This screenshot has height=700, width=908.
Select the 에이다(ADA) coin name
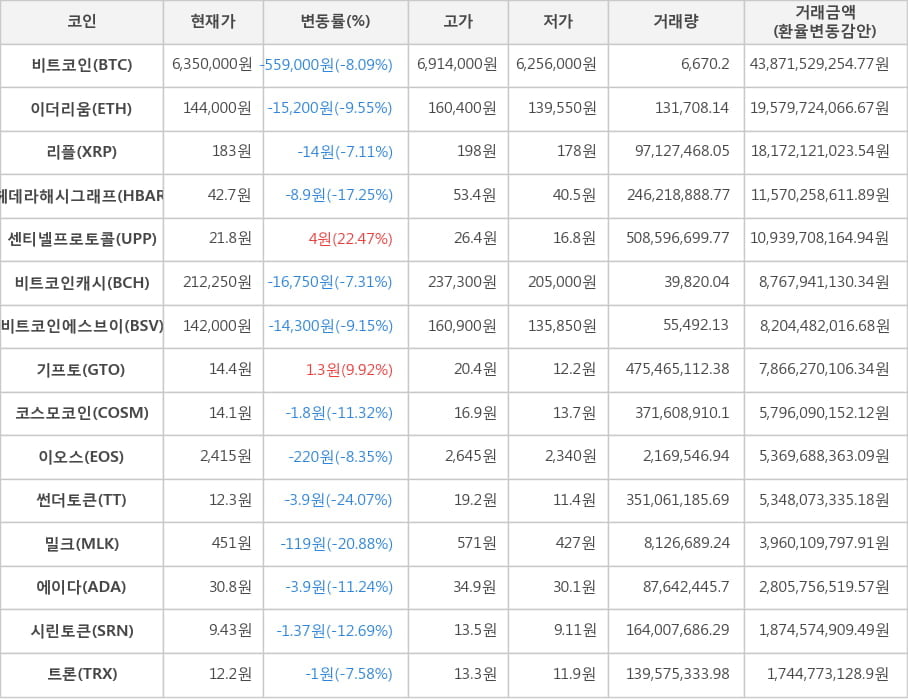click(82, 587)
